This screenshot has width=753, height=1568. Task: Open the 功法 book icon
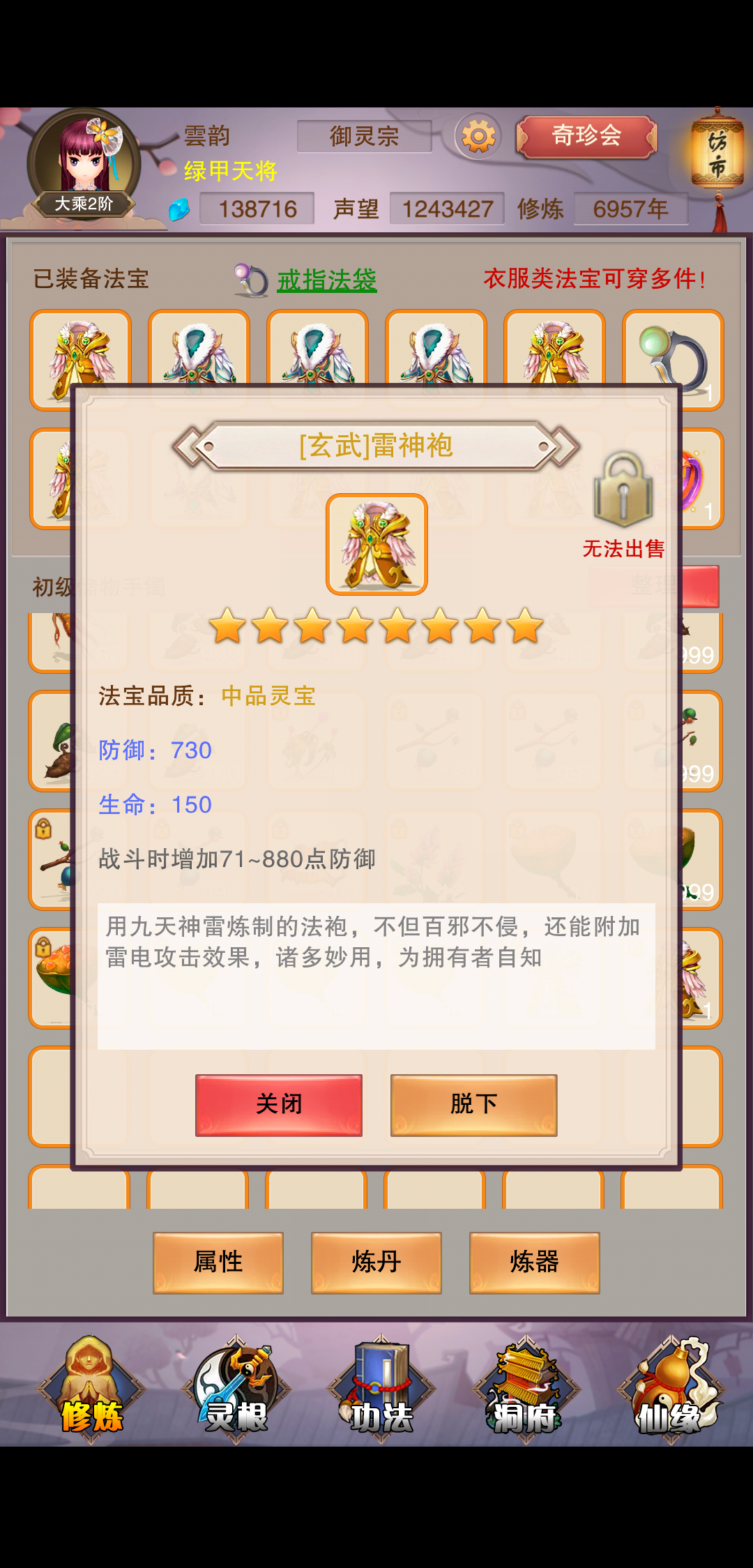381,1388
